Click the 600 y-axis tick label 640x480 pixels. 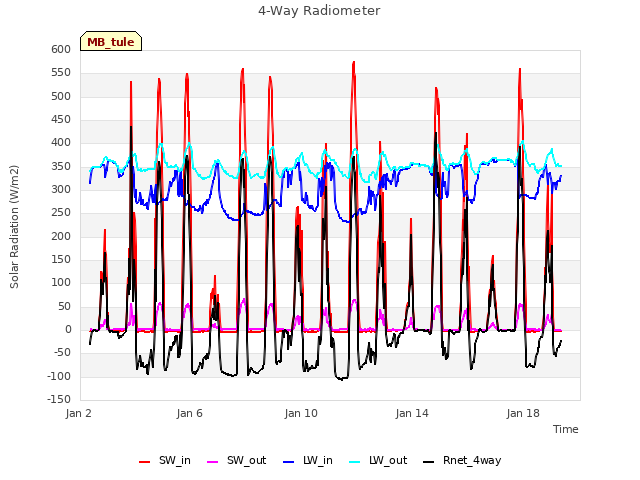pos(61,49)
